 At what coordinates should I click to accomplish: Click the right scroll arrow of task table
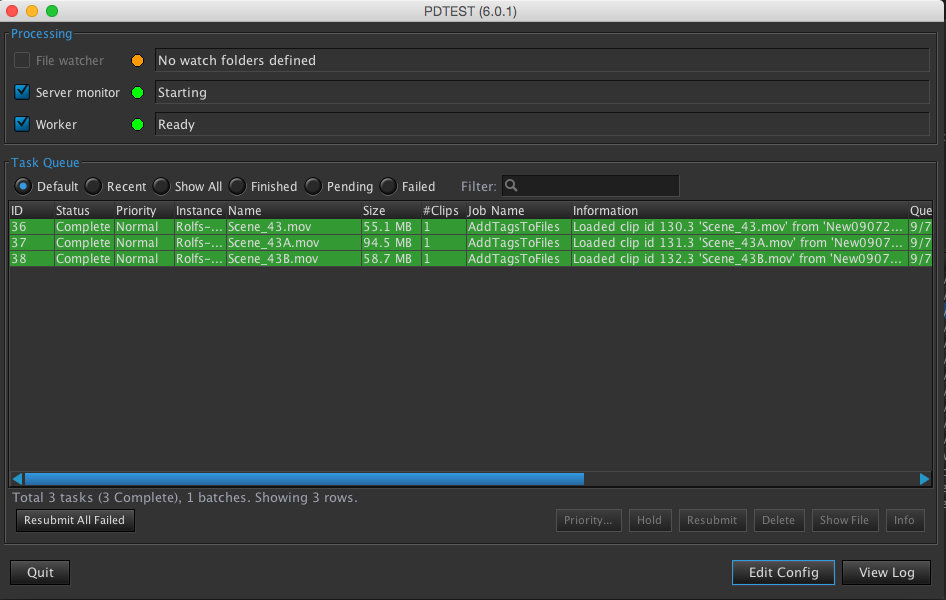925,479
